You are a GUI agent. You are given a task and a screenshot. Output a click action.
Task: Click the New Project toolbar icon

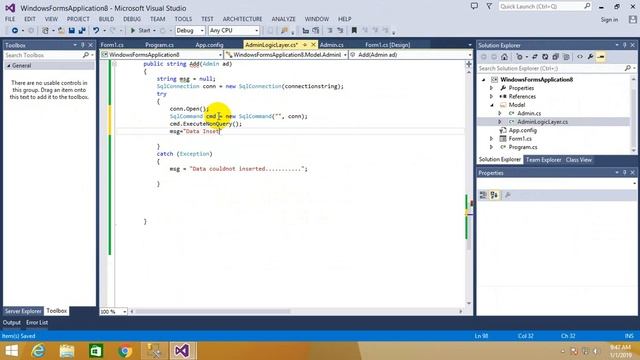point(45,31)
